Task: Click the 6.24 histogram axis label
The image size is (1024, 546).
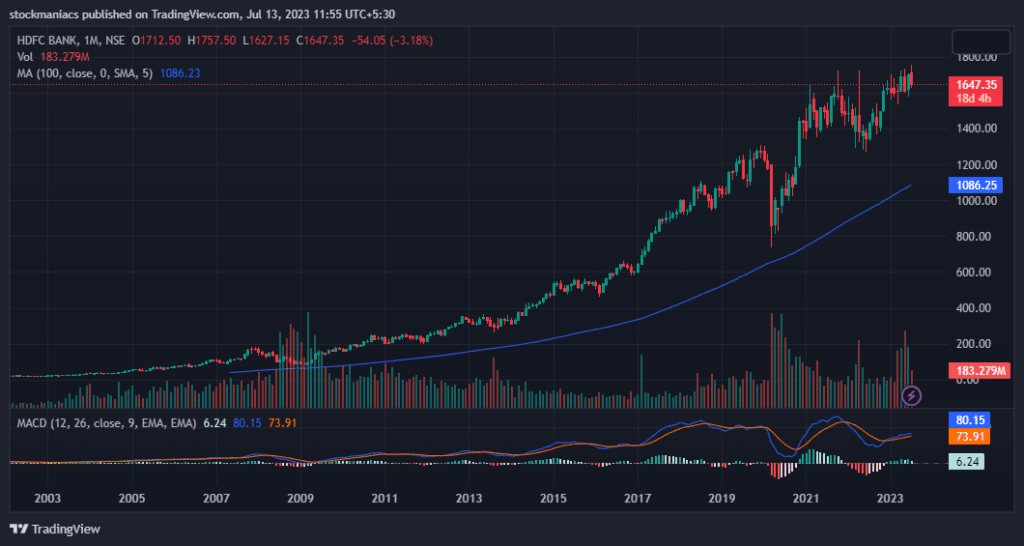Action: (x=969, y=462)
